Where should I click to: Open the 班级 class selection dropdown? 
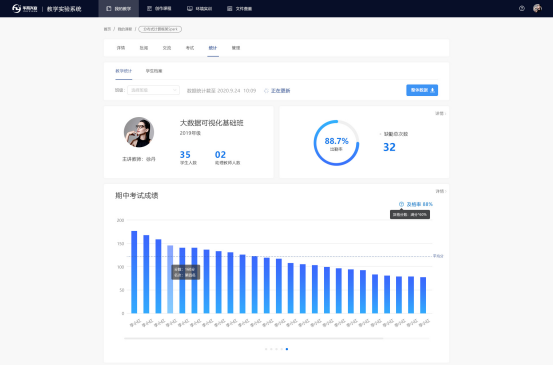(x=153, y=90)
